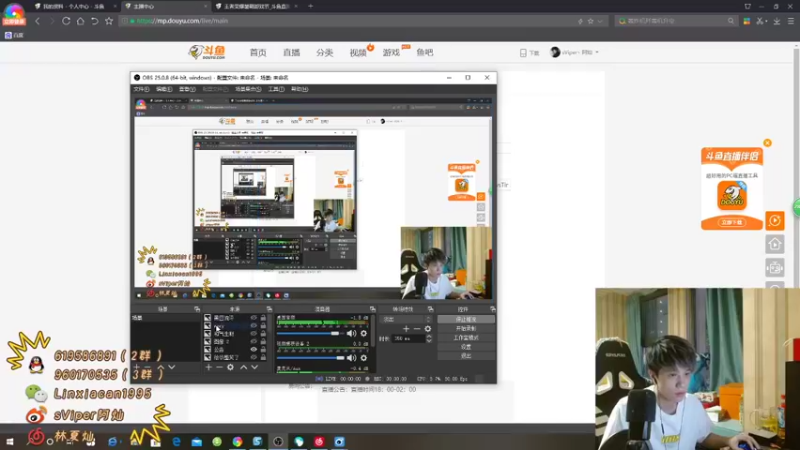Open the 场景集合 menu in OBS
The image size is (800, 450).
[248, 89]
